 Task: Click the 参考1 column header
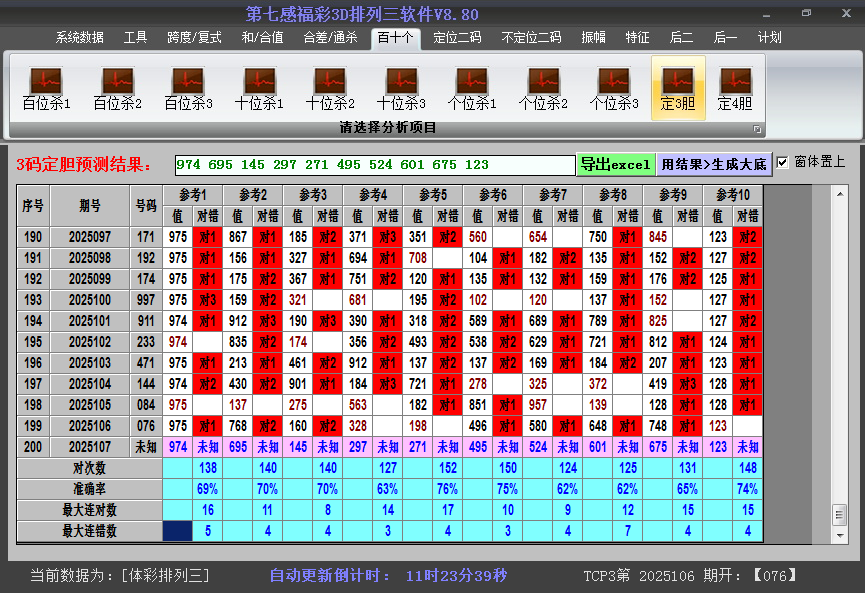coord(193,195)
